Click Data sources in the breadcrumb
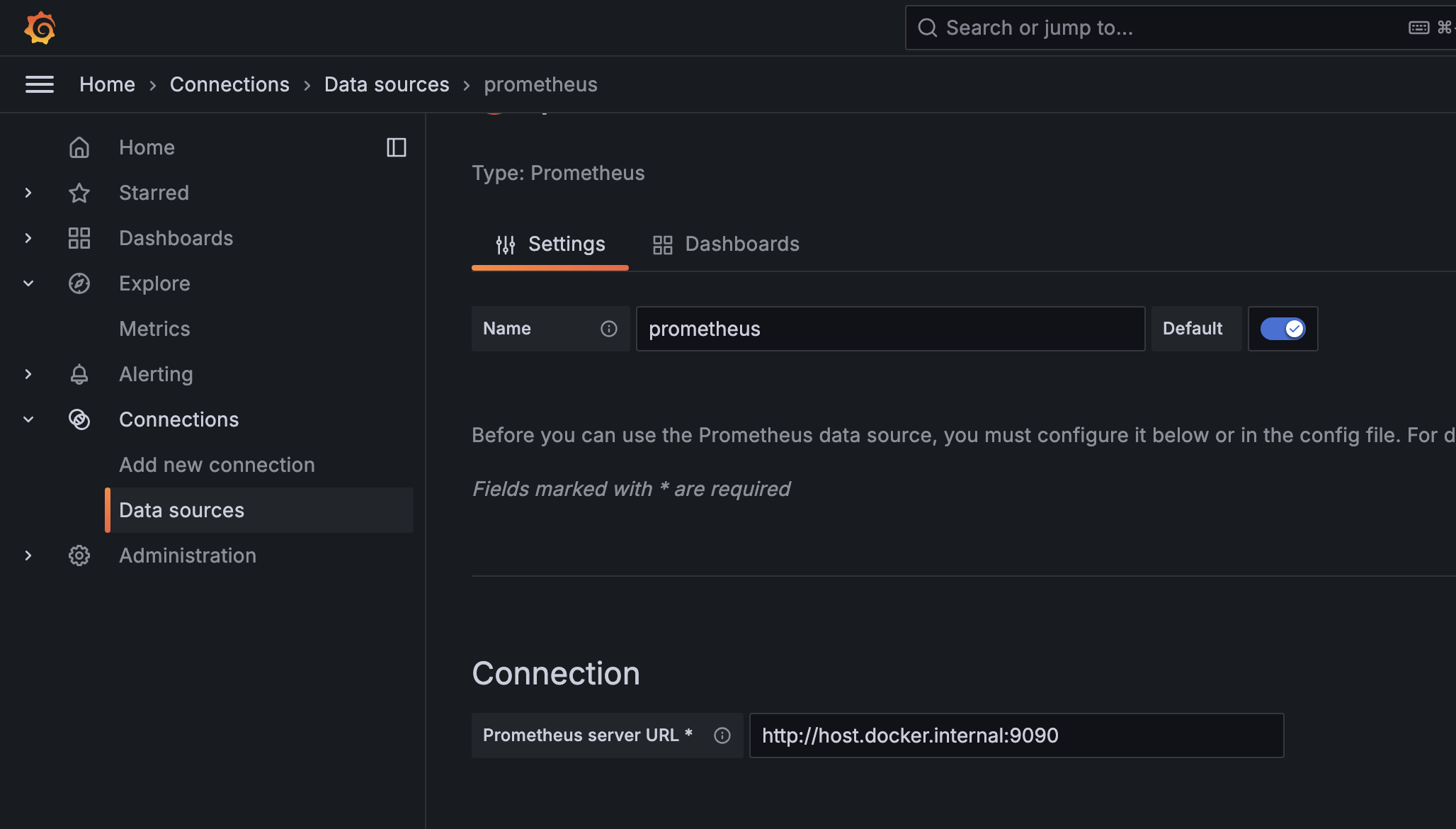The image size is (1456, 829). click(x=387, y=84)
